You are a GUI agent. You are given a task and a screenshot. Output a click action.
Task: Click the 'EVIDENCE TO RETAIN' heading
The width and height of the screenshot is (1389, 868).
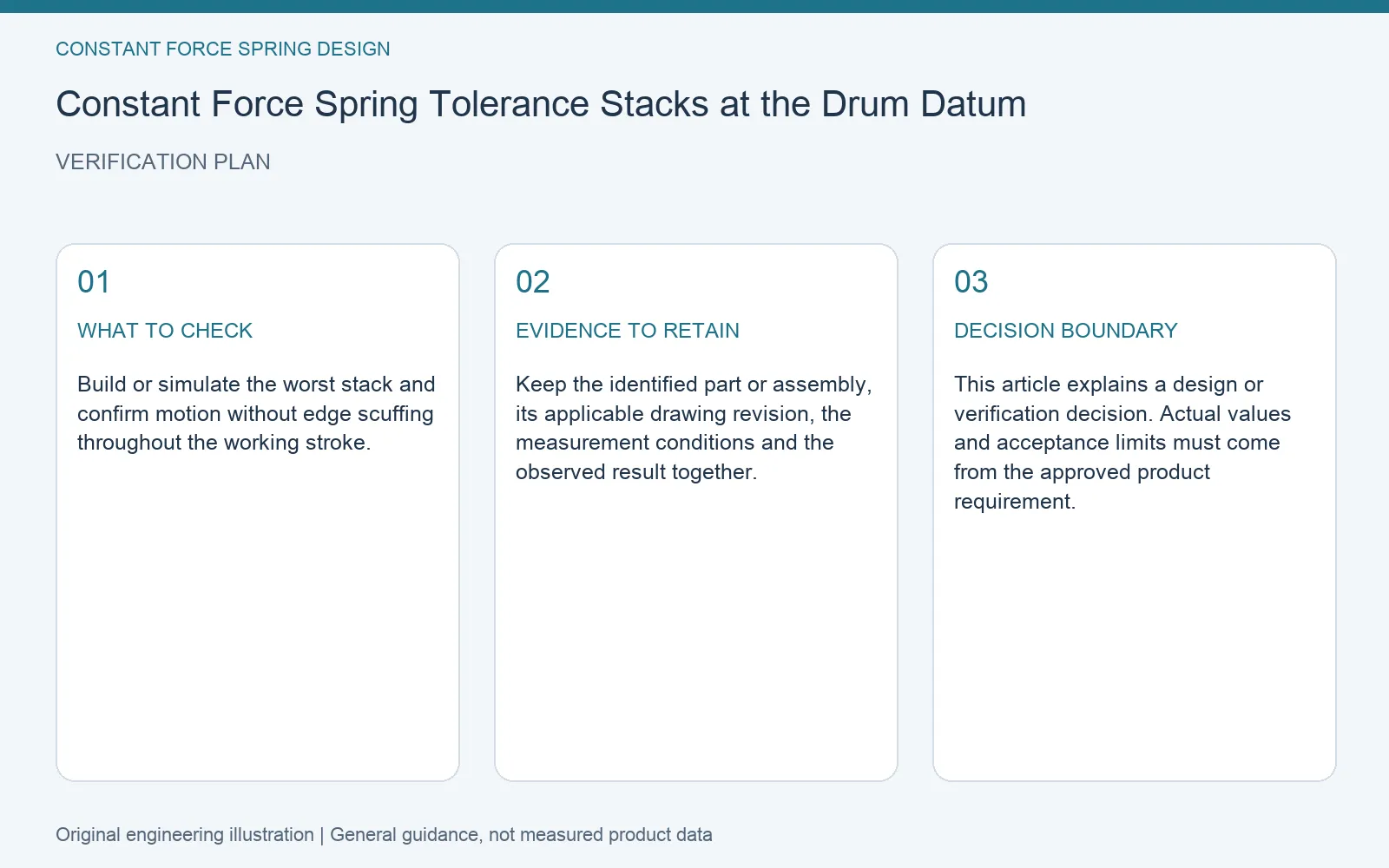pos(628,331)
